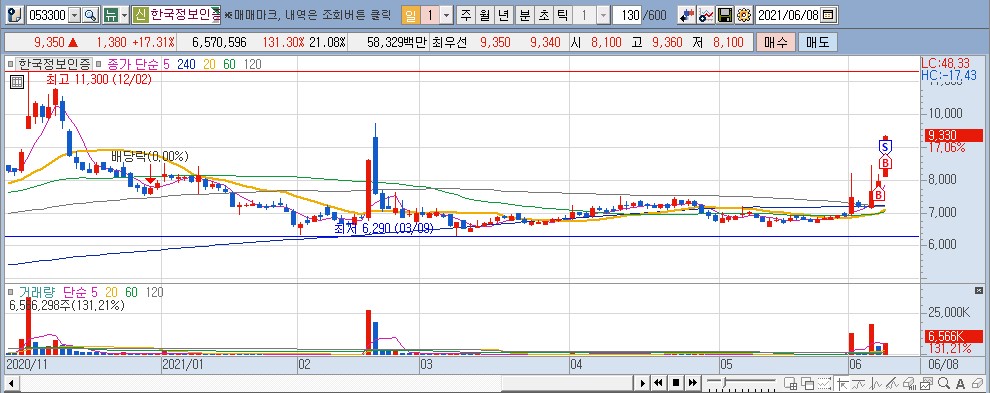Screen dimensions: 990x393
Task: Click the 최저 6,290 (03/09) label
Action: [384, 229]
